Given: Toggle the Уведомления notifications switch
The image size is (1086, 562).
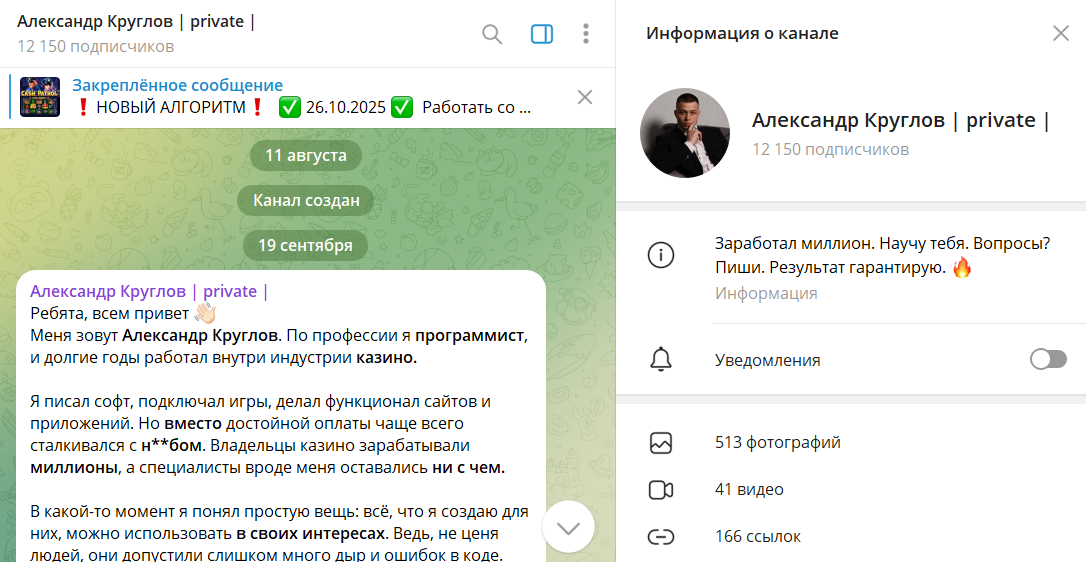Looking at the screenshot, I should tap(1047, 360).
